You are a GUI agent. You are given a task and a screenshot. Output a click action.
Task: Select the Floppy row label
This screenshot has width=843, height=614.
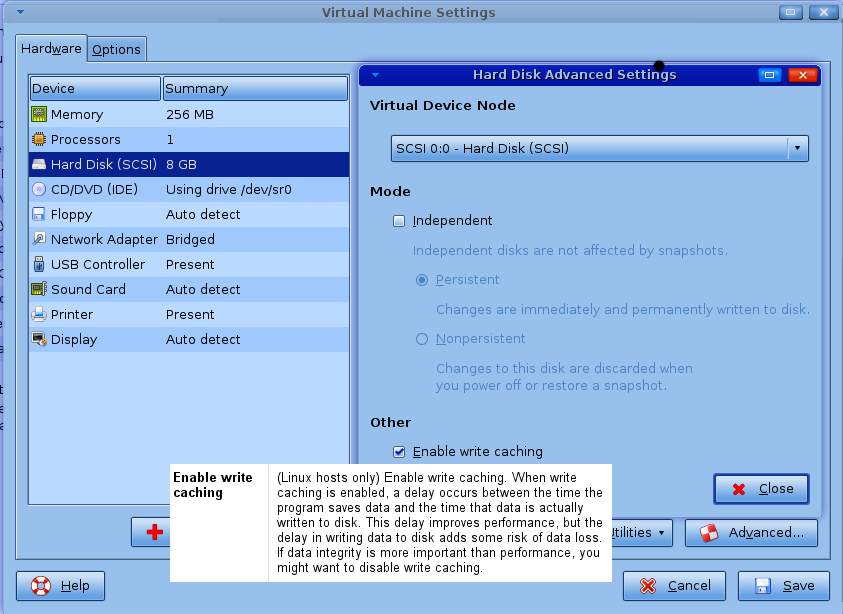72,215
